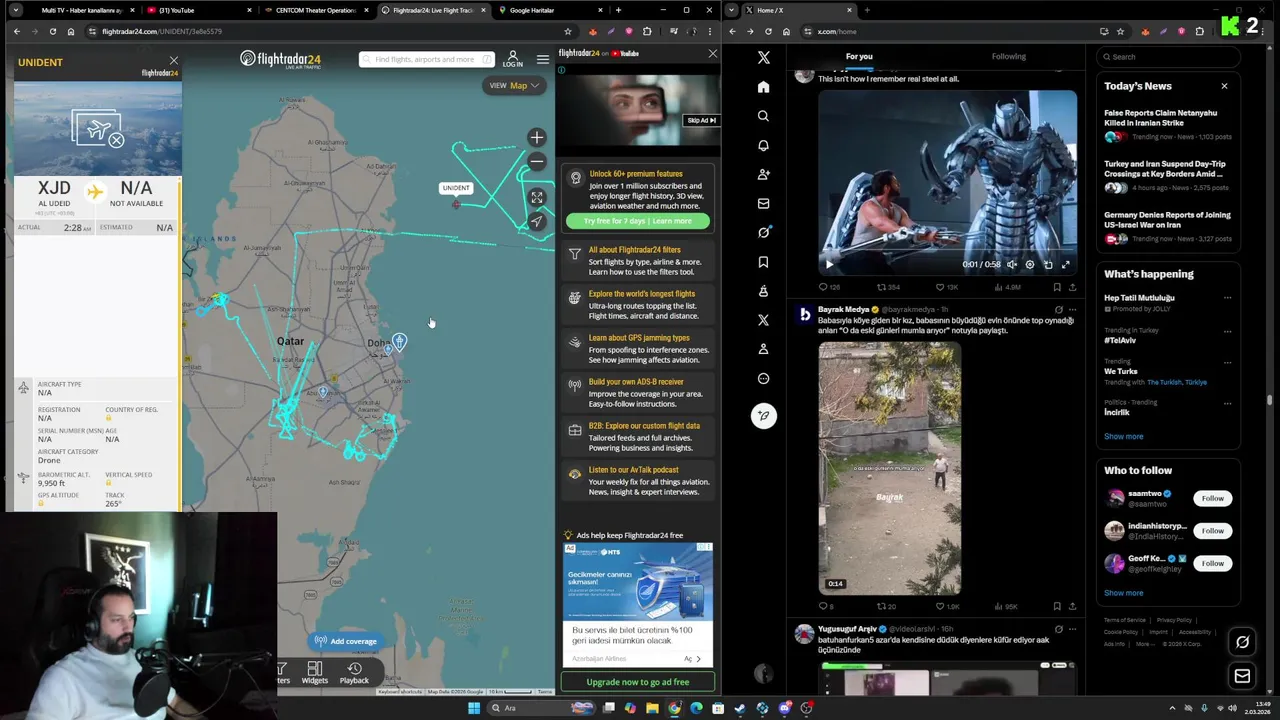1280x720 pixels.
Task: Click Show more under What's happening
Action: pos(1123,436)
